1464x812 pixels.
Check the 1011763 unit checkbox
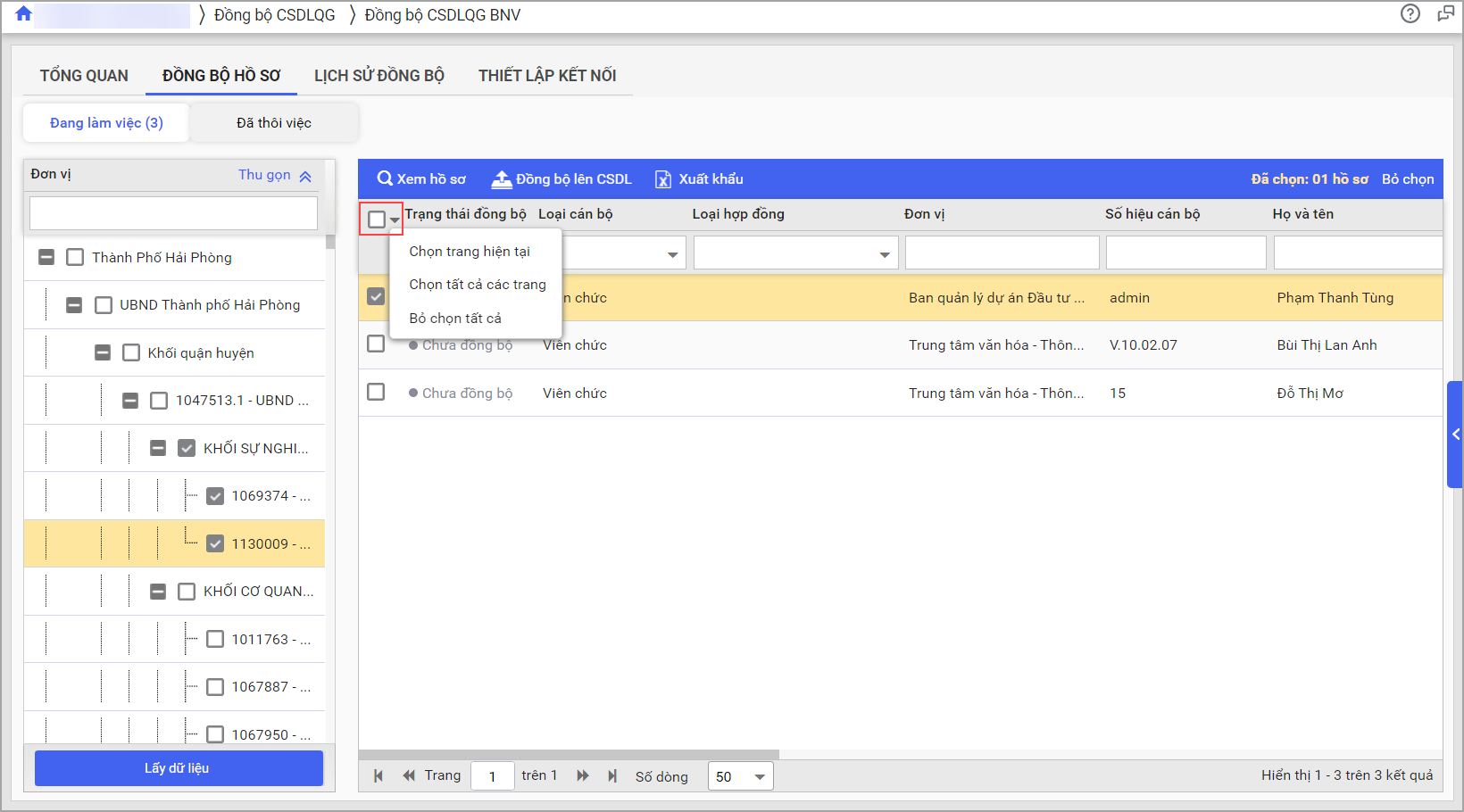click(215, 639)
